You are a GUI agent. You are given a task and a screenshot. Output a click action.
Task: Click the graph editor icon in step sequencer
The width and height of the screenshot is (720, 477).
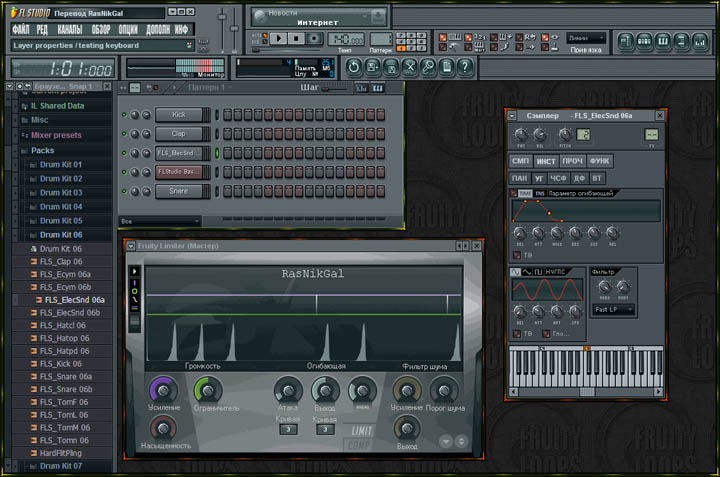pos(361,88)
